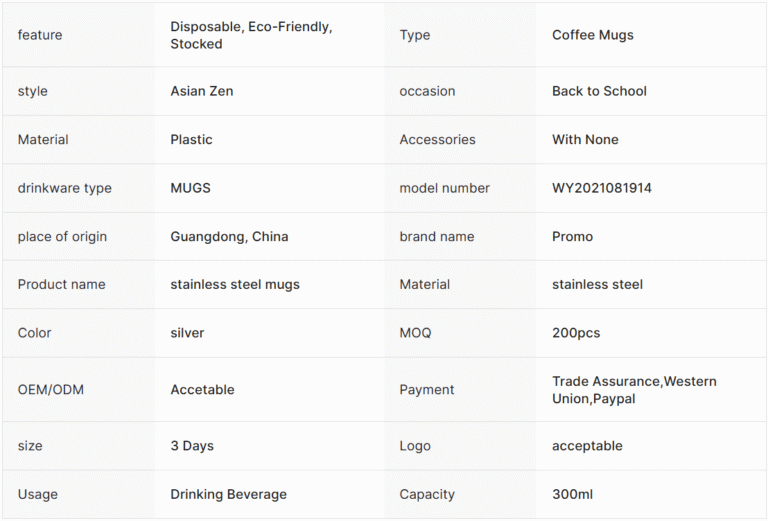Click the 'silver' color value

[x=187, y=333]
